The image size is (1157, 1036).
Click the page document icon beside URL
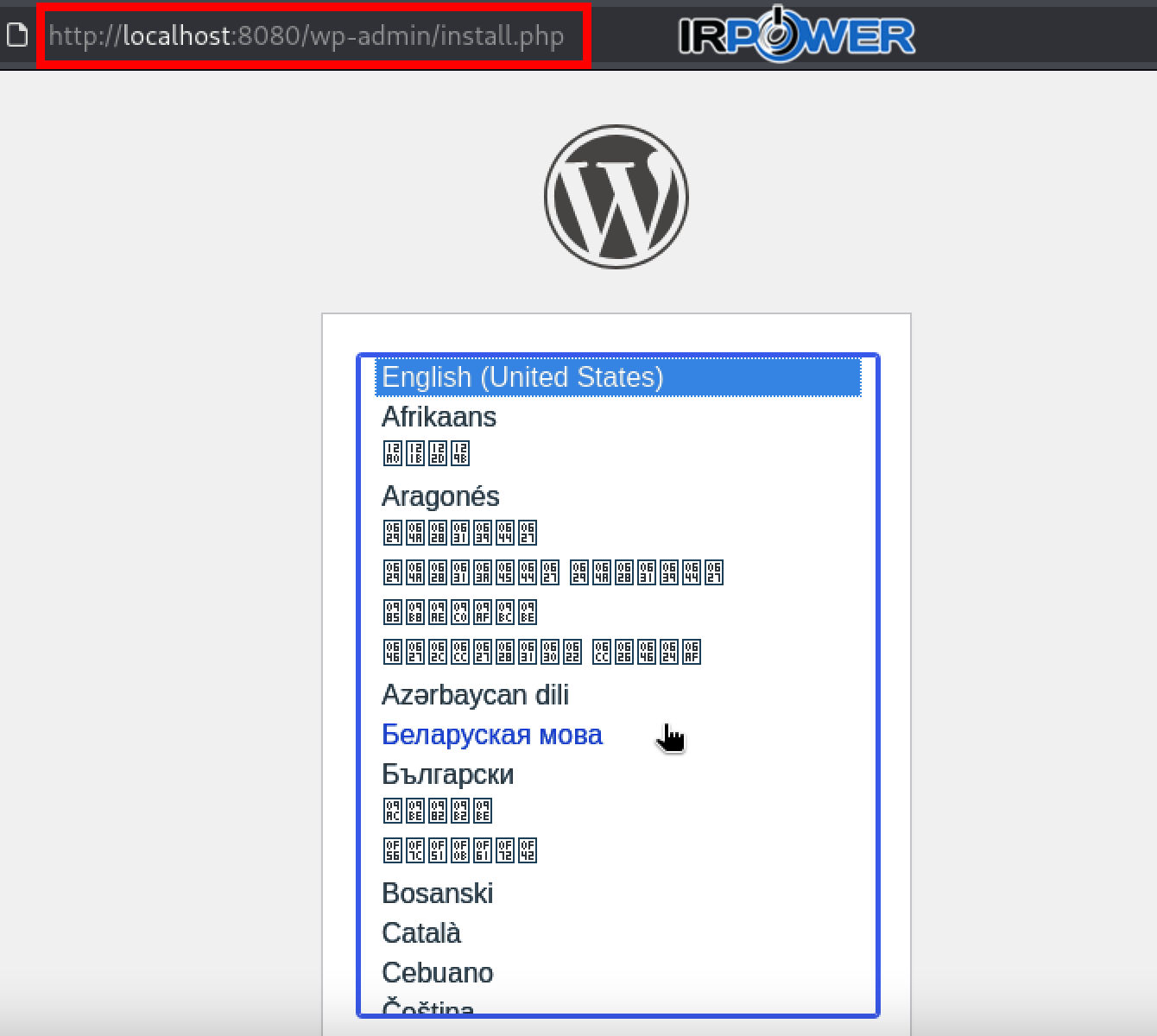(x=17, y=35)
